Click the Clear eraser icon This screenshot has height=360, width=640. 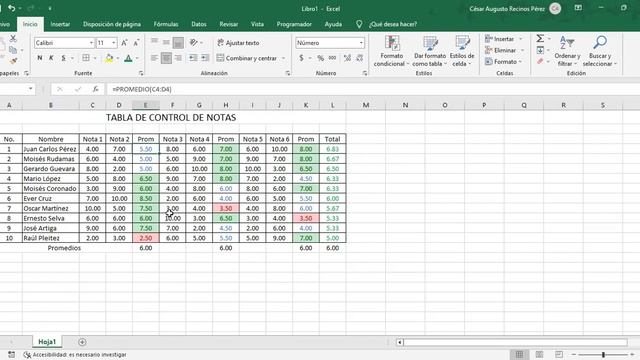[540, 61]
